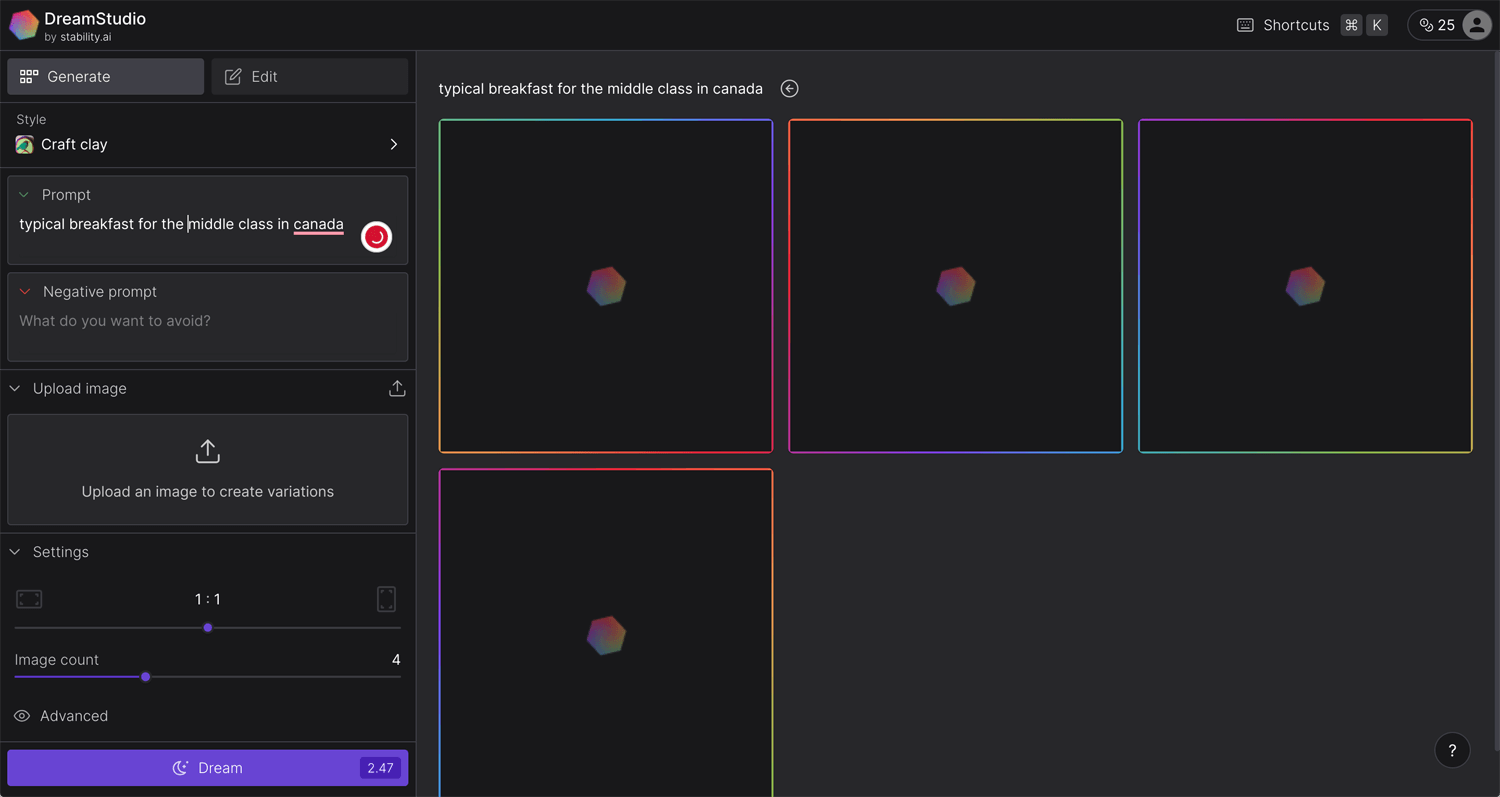Open the user account avatar menu
The height and width of the screenshot is (797, 1500).
[1477, 25]
